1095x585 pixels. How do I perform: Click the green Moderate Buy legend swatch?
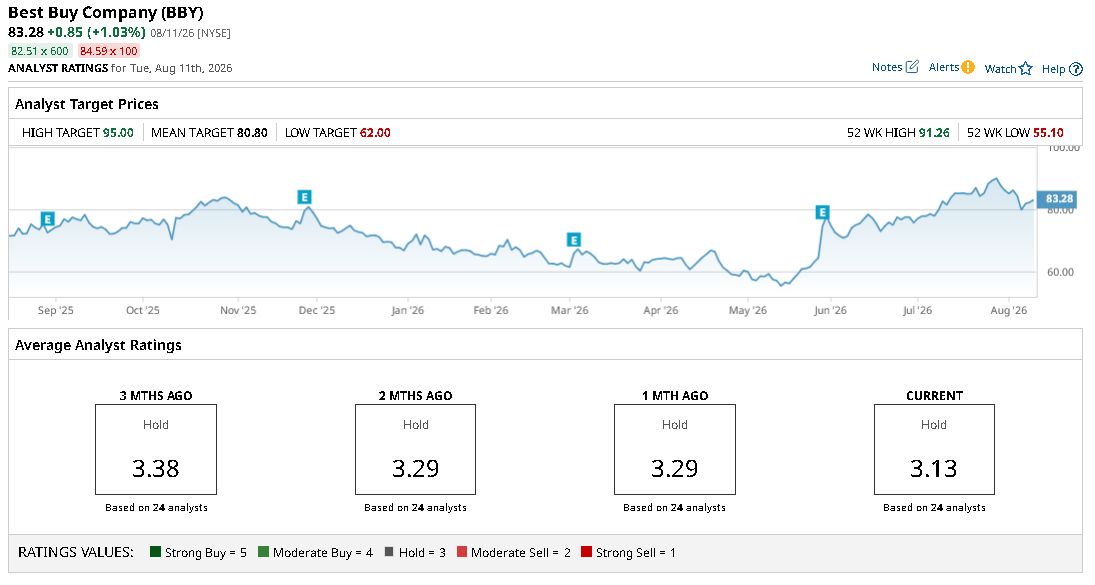(x=263, y=551)
